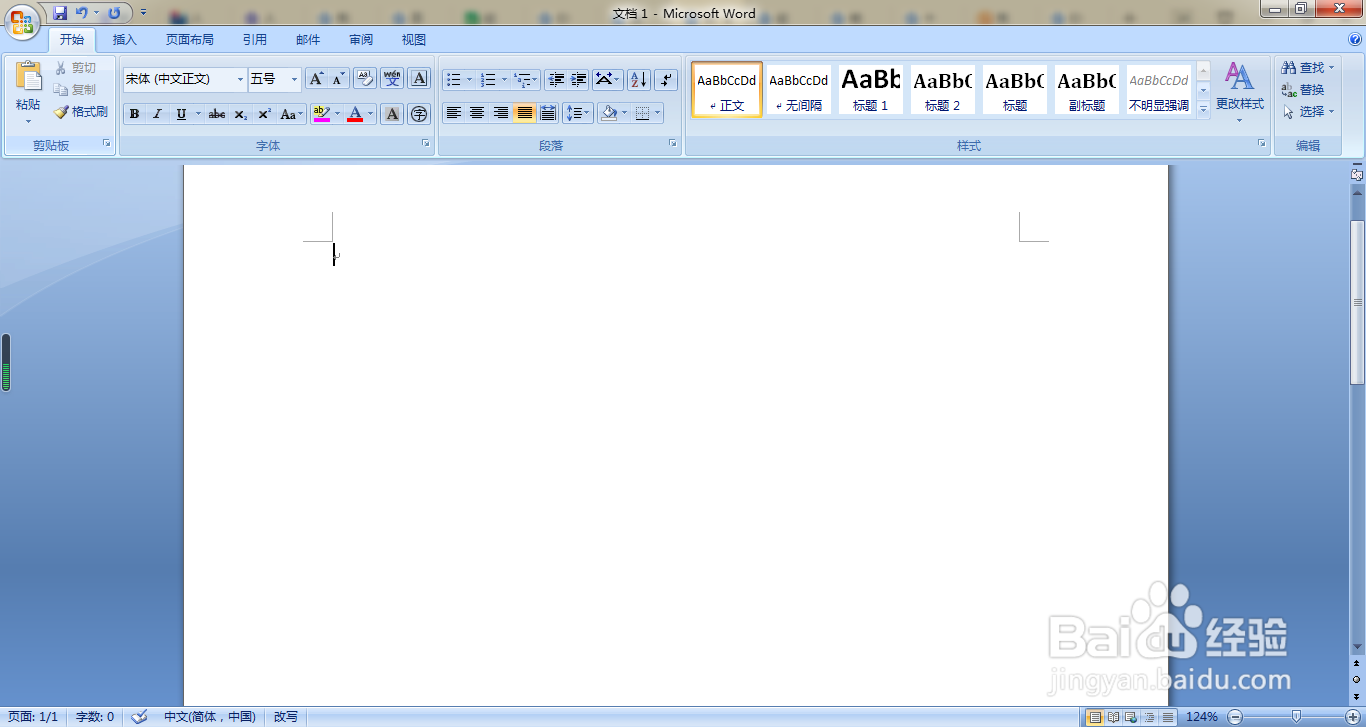Open line spacing dropdown
The image size is (1366, 727).
[x=578, y=113]
